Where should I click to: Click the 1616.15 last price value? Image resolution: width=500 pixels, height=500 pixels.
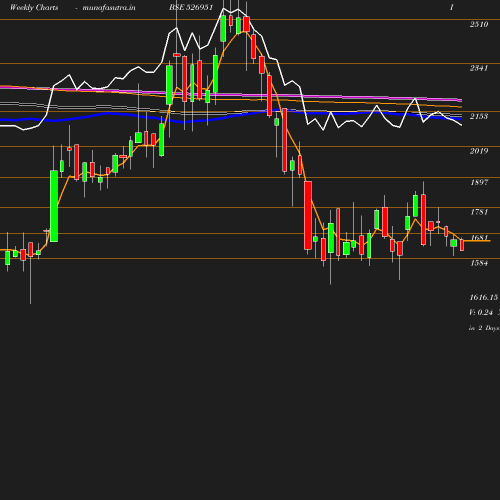tap(484, 297)
